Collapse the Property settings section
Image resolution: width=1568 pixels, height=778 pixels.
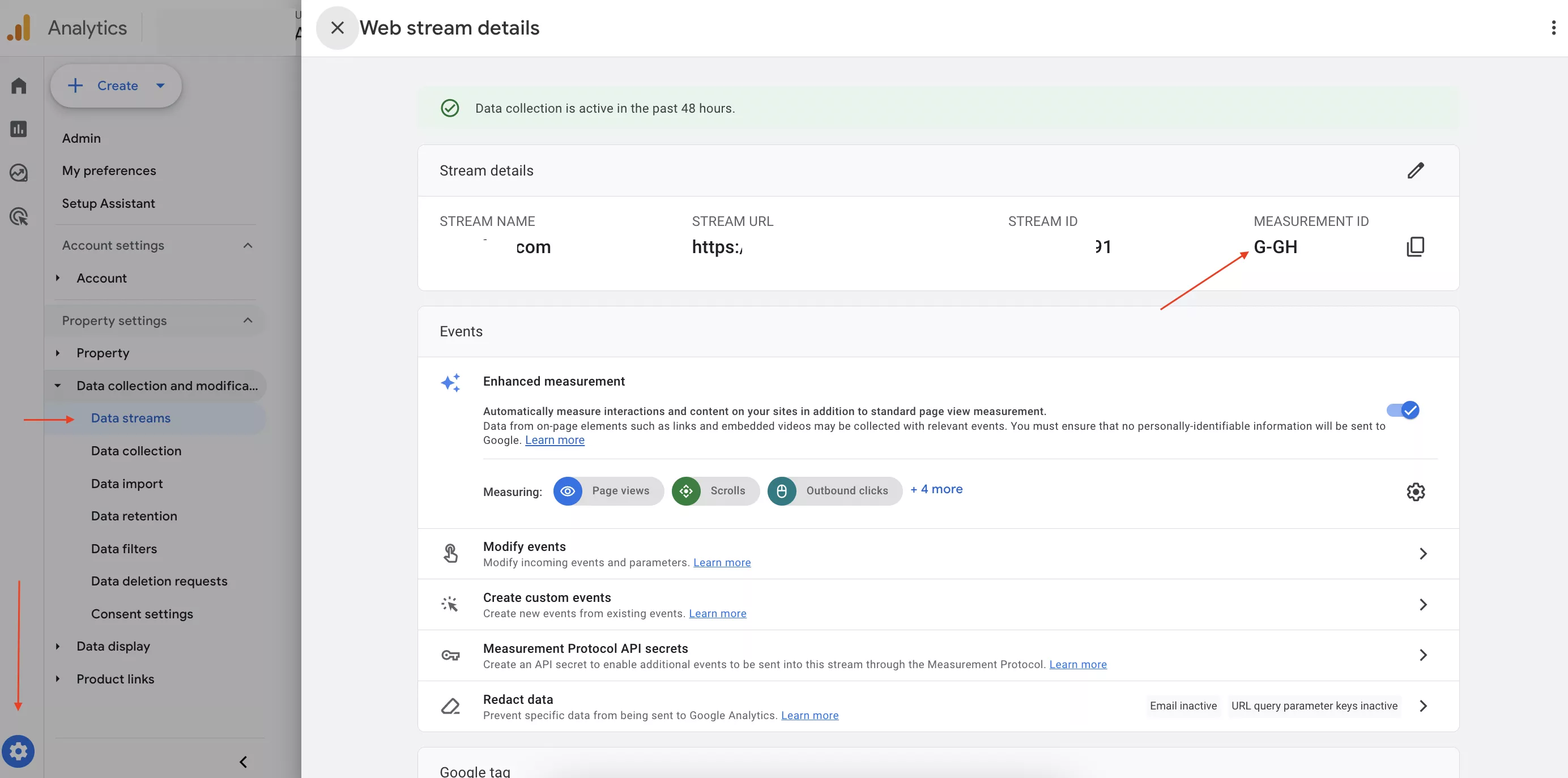point(247,320)
